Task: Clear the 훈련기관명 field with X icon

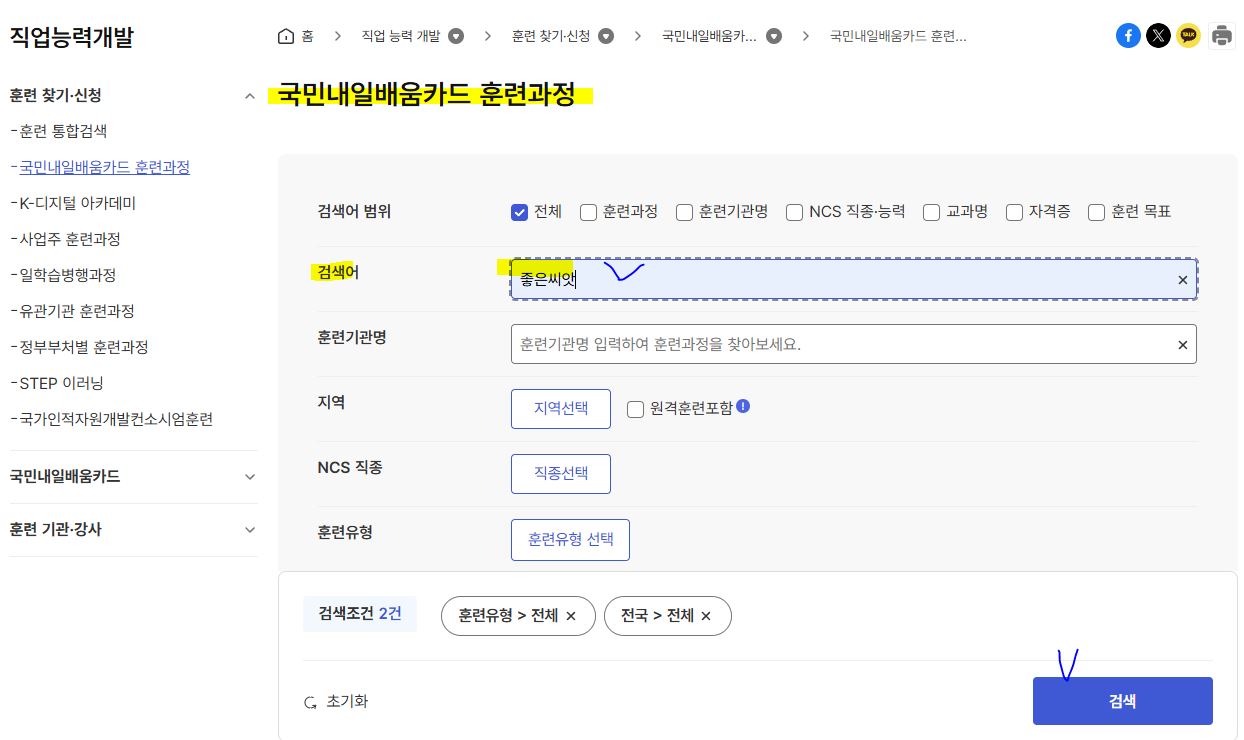Action: point(1182,344)
